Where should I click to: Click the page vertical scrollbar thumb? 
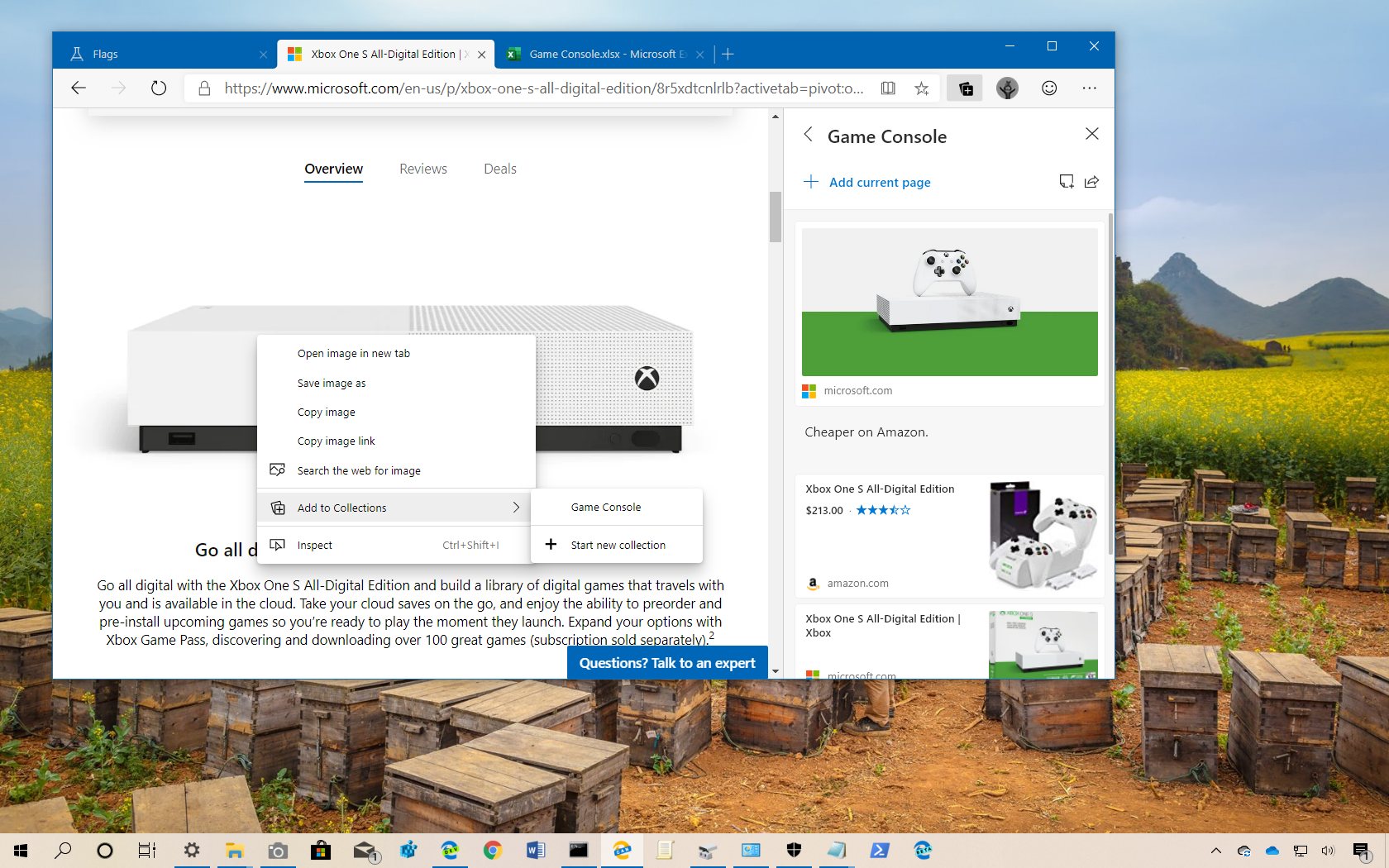point(775,217)
